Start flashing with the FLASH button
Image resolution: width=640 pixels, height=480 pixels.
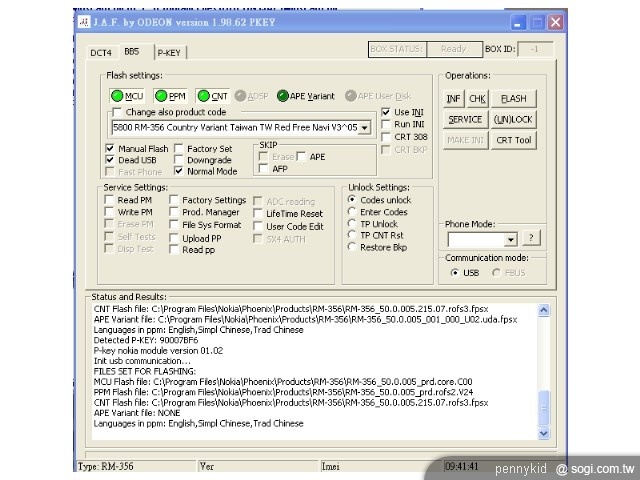[x=513, y=99]
